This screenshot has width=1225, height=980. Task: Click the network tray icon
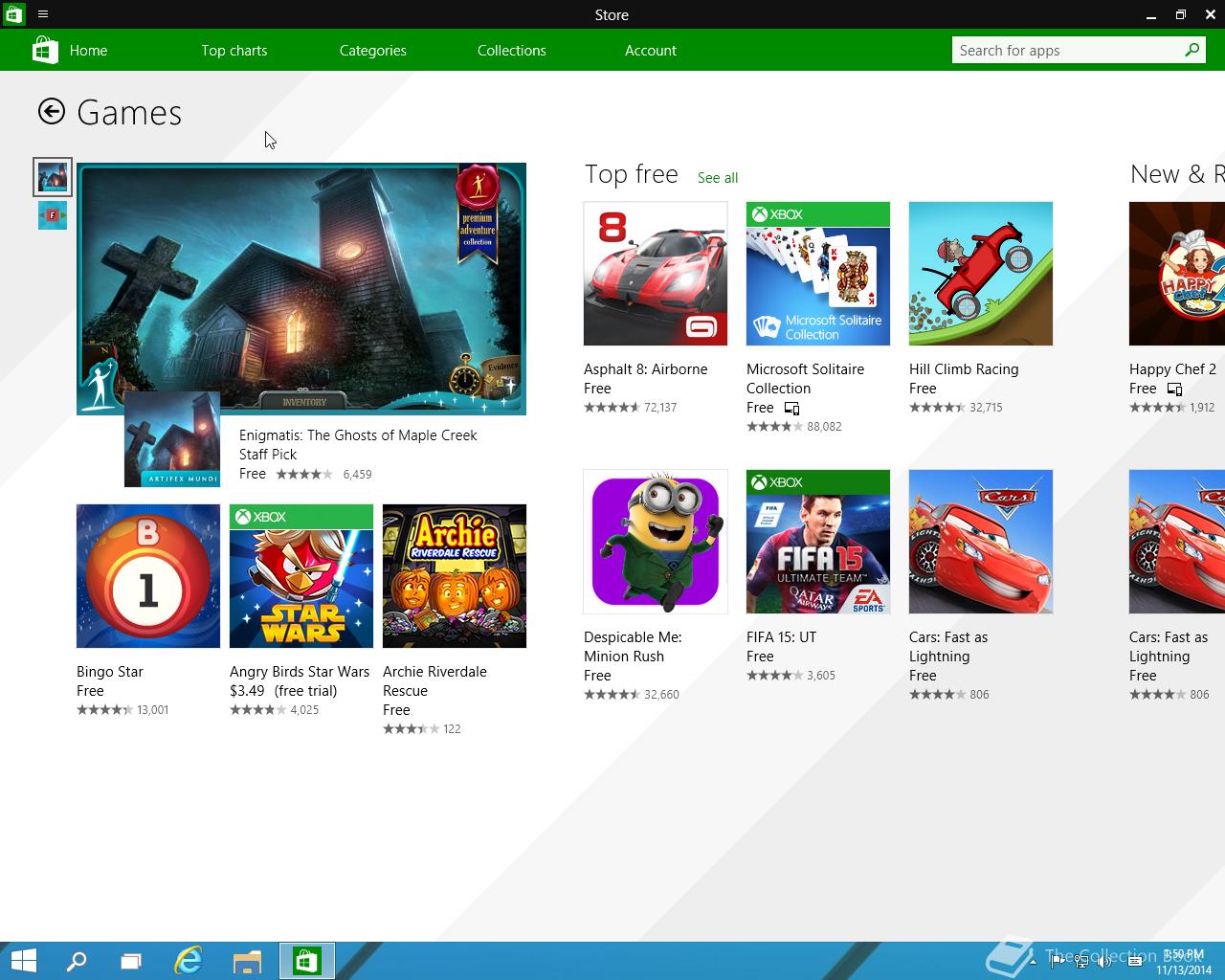point(1080,961)
